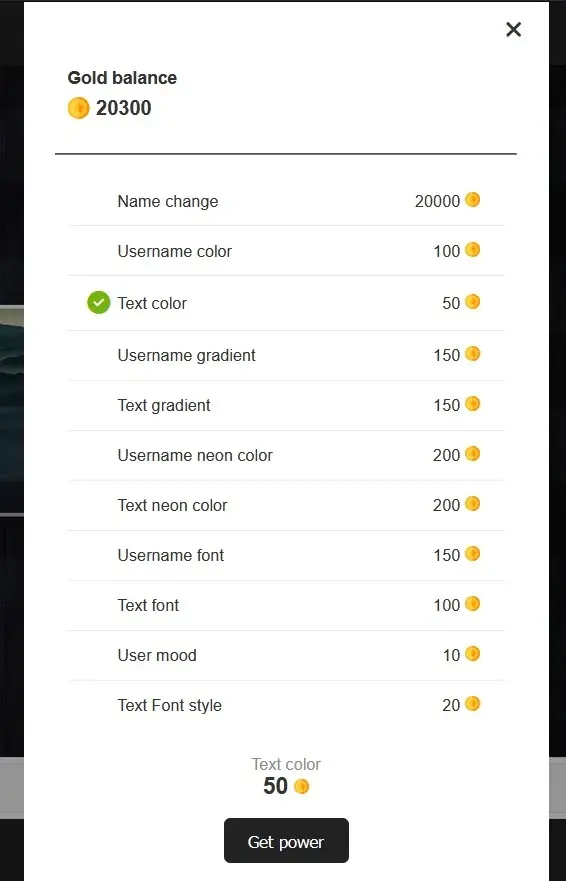
Task: Click the coin icon in Text font row
Action: pos(473,604)
